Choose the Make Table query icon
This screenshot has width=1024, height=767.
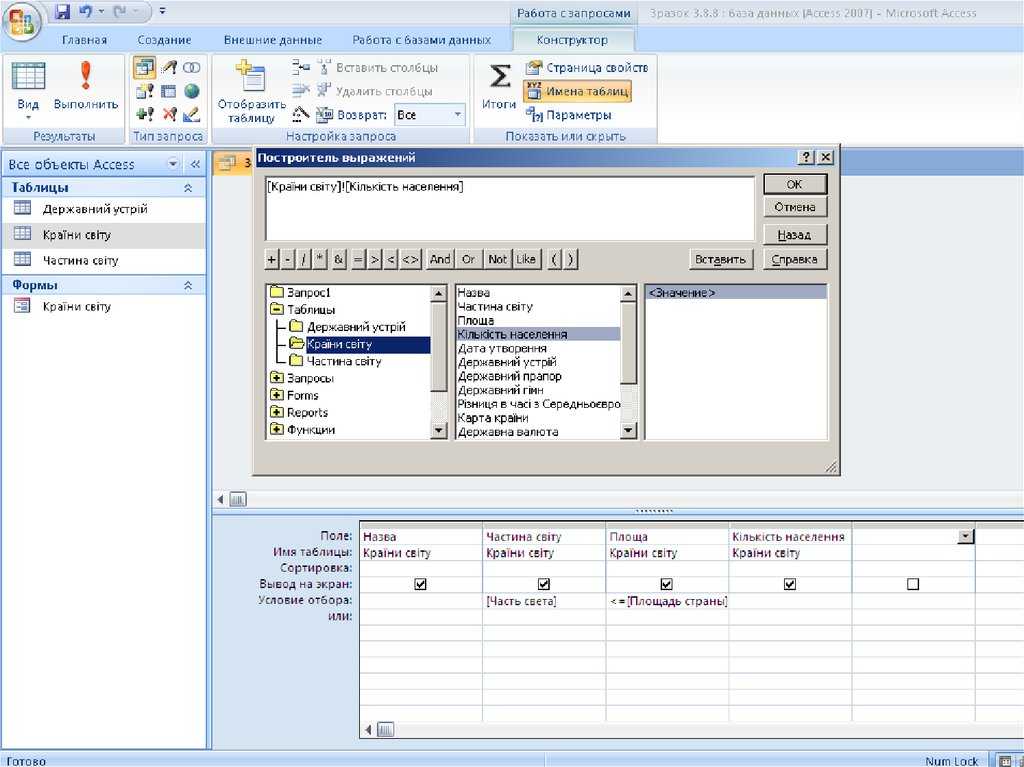tap(144, 91)
